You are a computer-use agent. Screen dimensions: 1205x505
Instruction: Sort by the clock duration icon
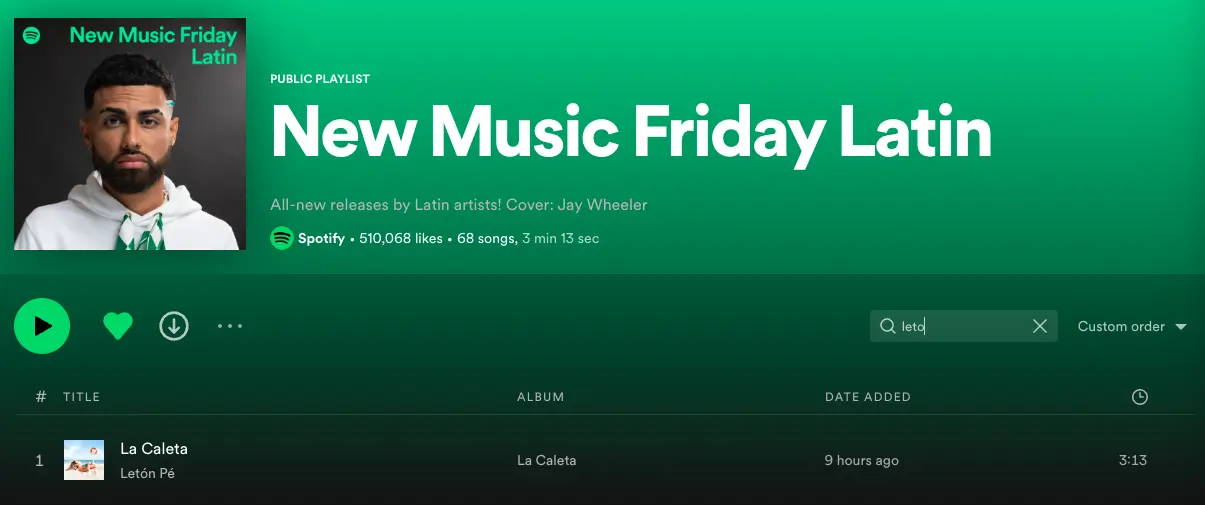[x=1139, y=397]
